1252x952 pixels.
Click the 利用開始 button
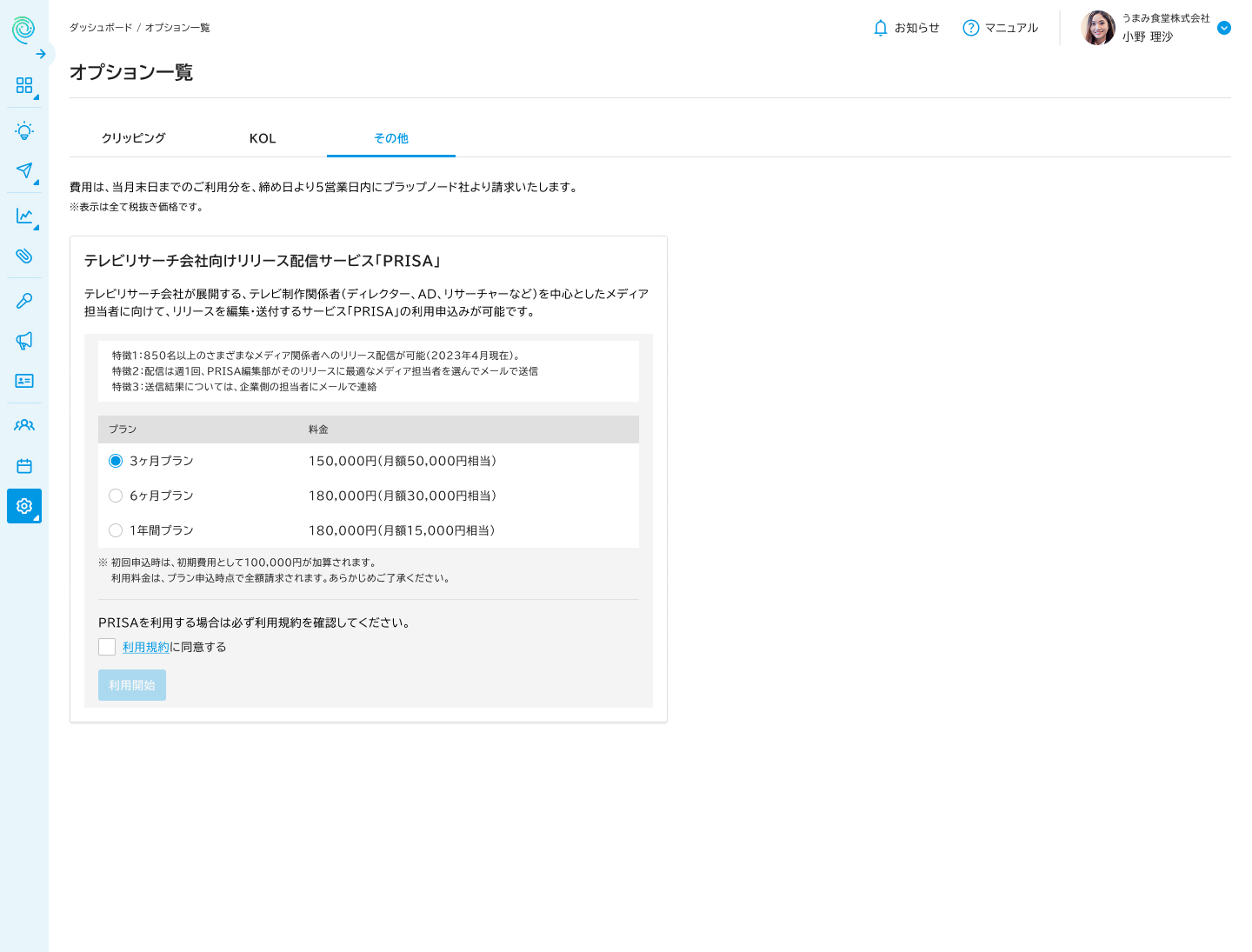pyautogui.click(x=132, y=685)
